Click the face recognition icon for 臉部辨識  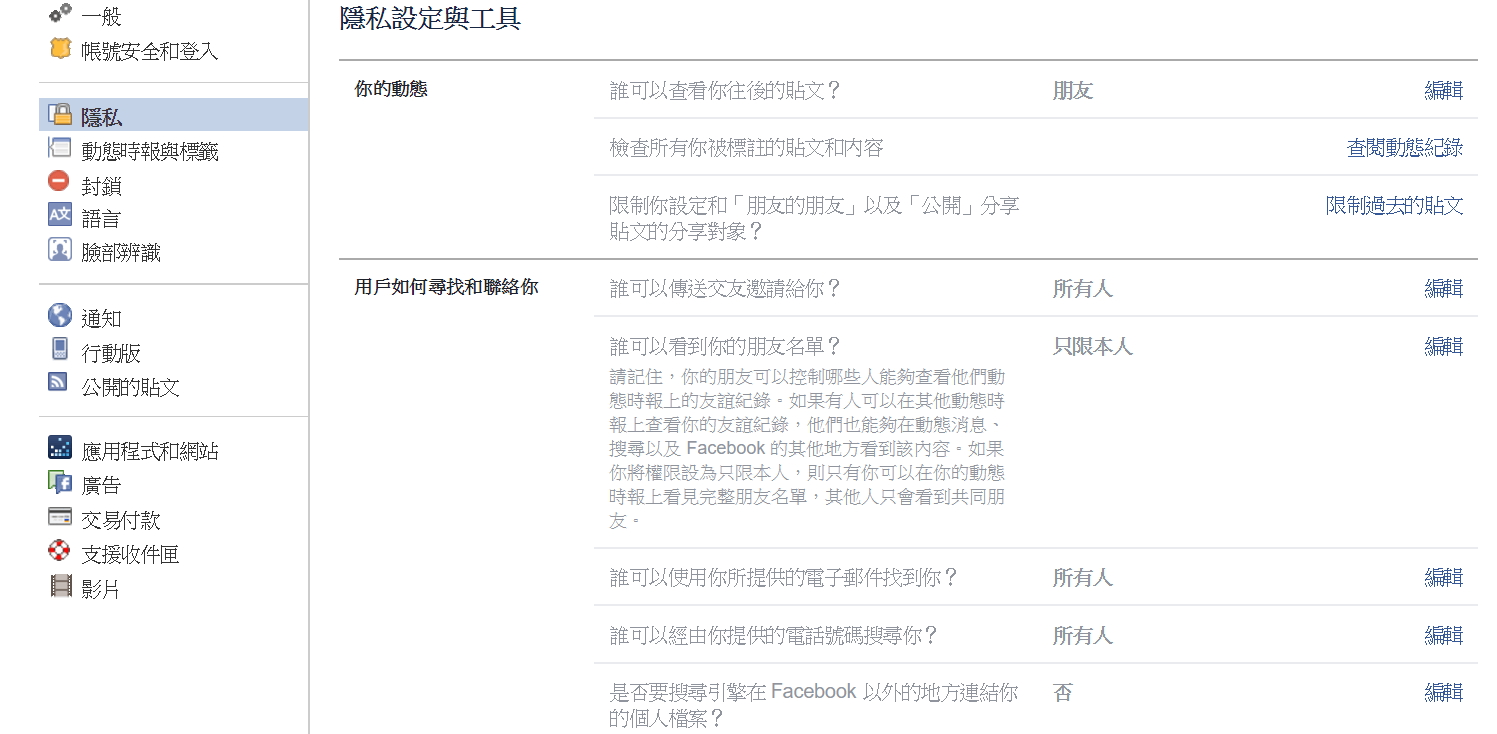pos(60,250)
